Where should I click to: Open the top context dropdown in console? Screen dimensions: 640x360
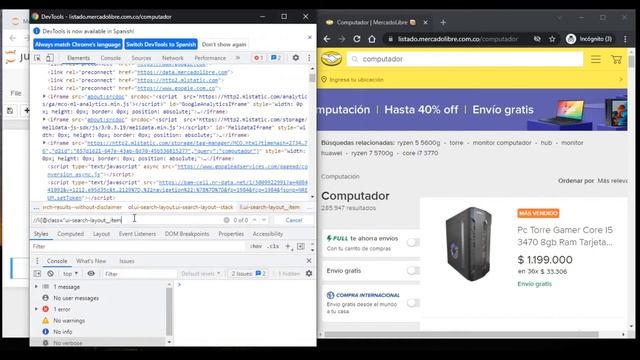pyautogui.click(x=70, y=273)
